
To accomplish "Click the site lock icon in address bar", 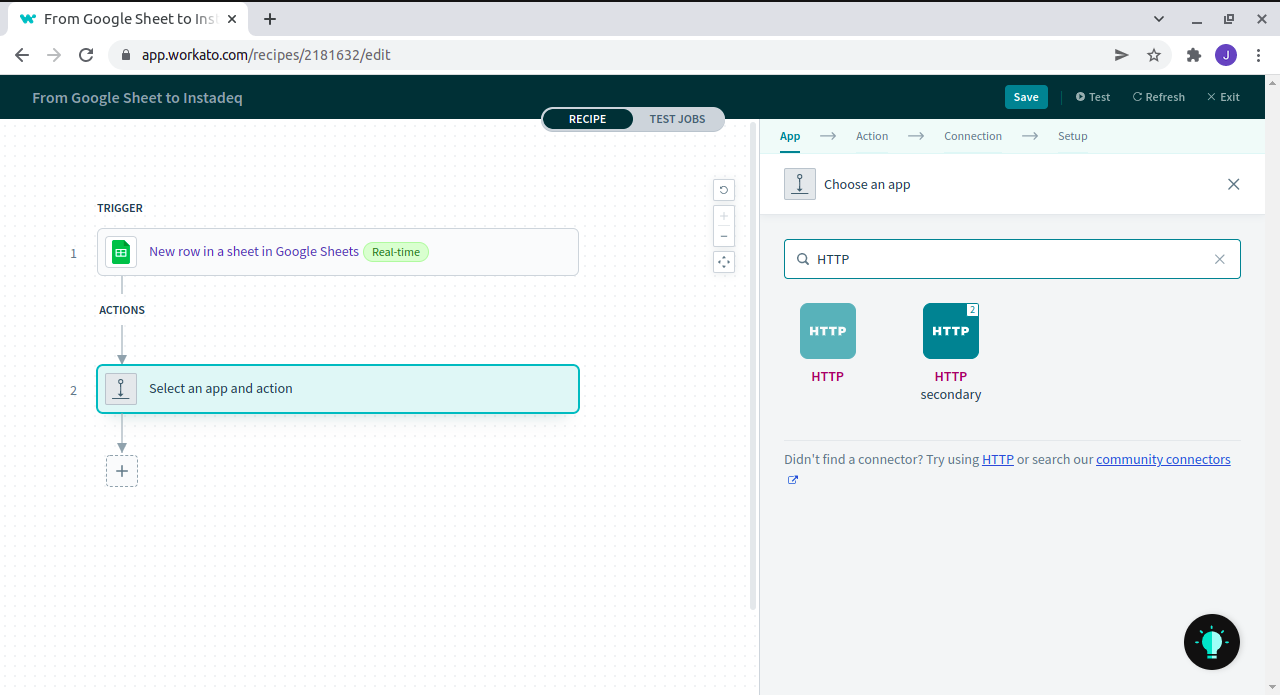I will pyautogui.click(x=126, y=55).
